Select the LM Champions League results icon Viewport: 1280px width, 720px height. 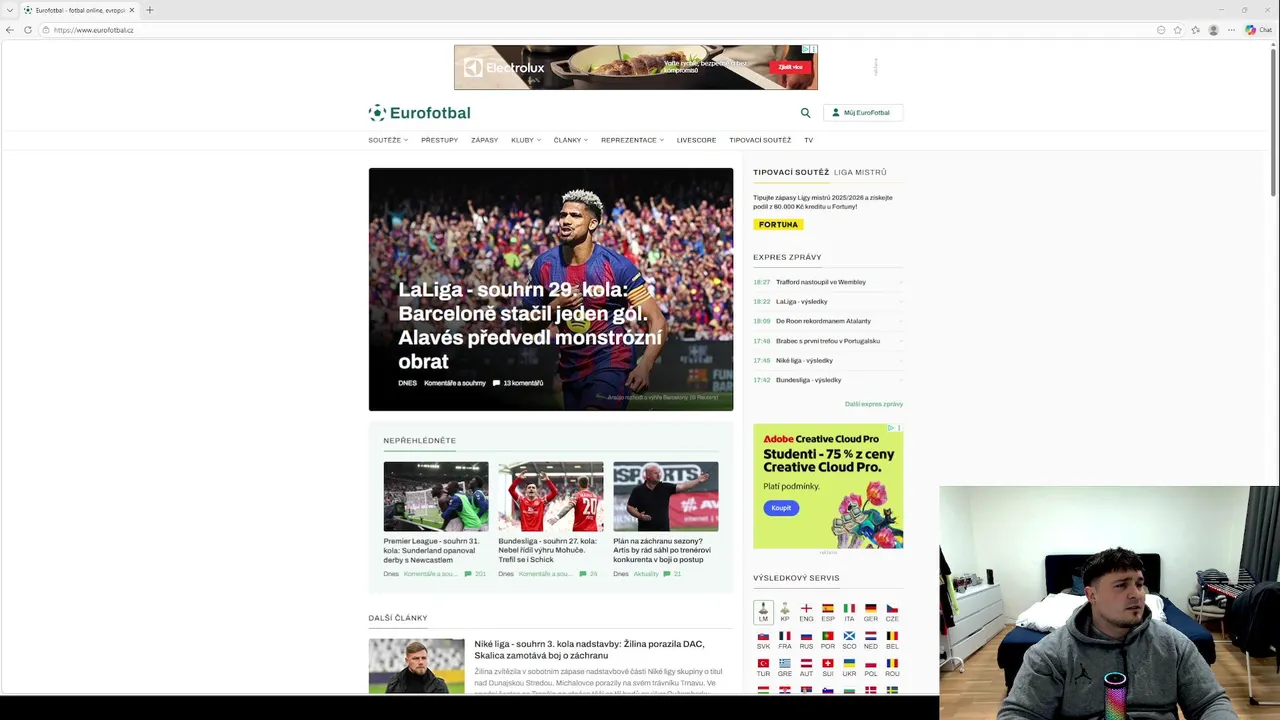point(763,612)
